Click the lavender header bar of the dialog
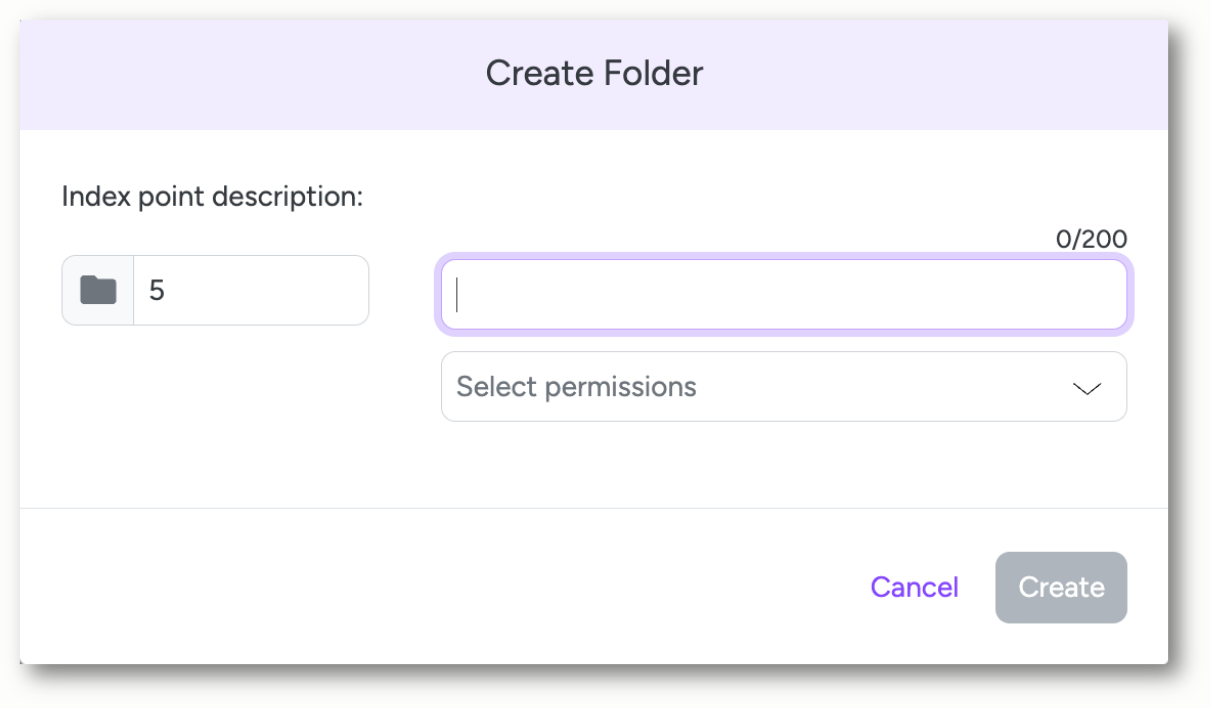The height and width of the screenshot is (708, 1211). (594, 74)
